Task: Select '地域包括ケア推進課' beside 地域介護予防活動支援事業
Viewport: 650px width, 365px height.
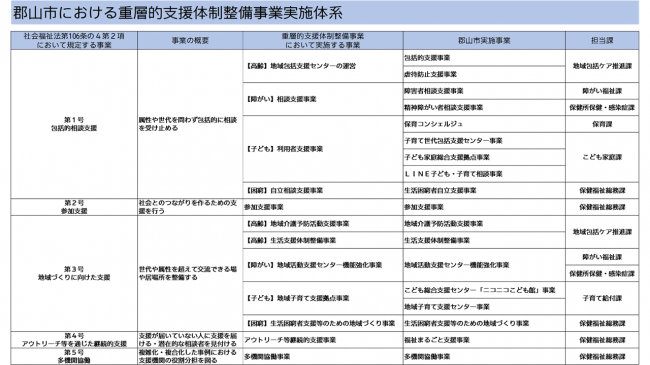Action: (x=602, y=232)
